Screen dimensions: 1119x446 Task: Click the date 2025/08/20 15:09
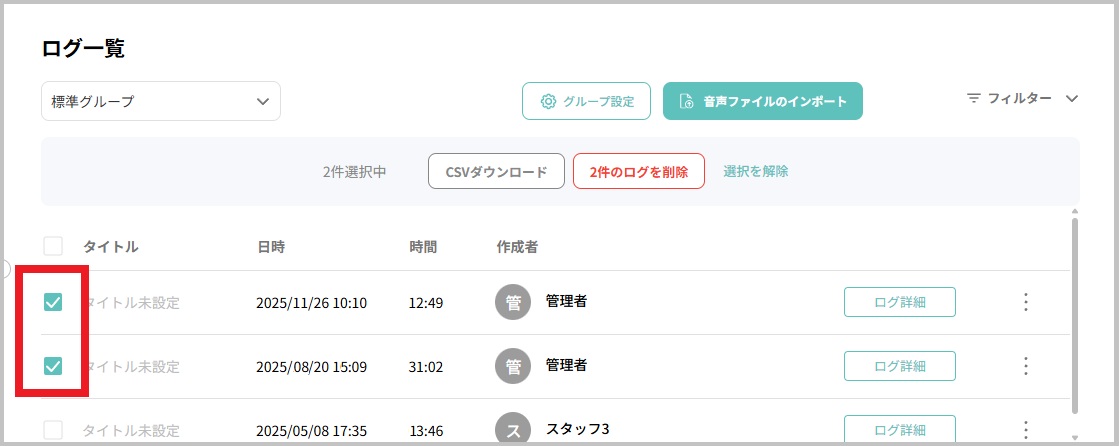point(311,368)
